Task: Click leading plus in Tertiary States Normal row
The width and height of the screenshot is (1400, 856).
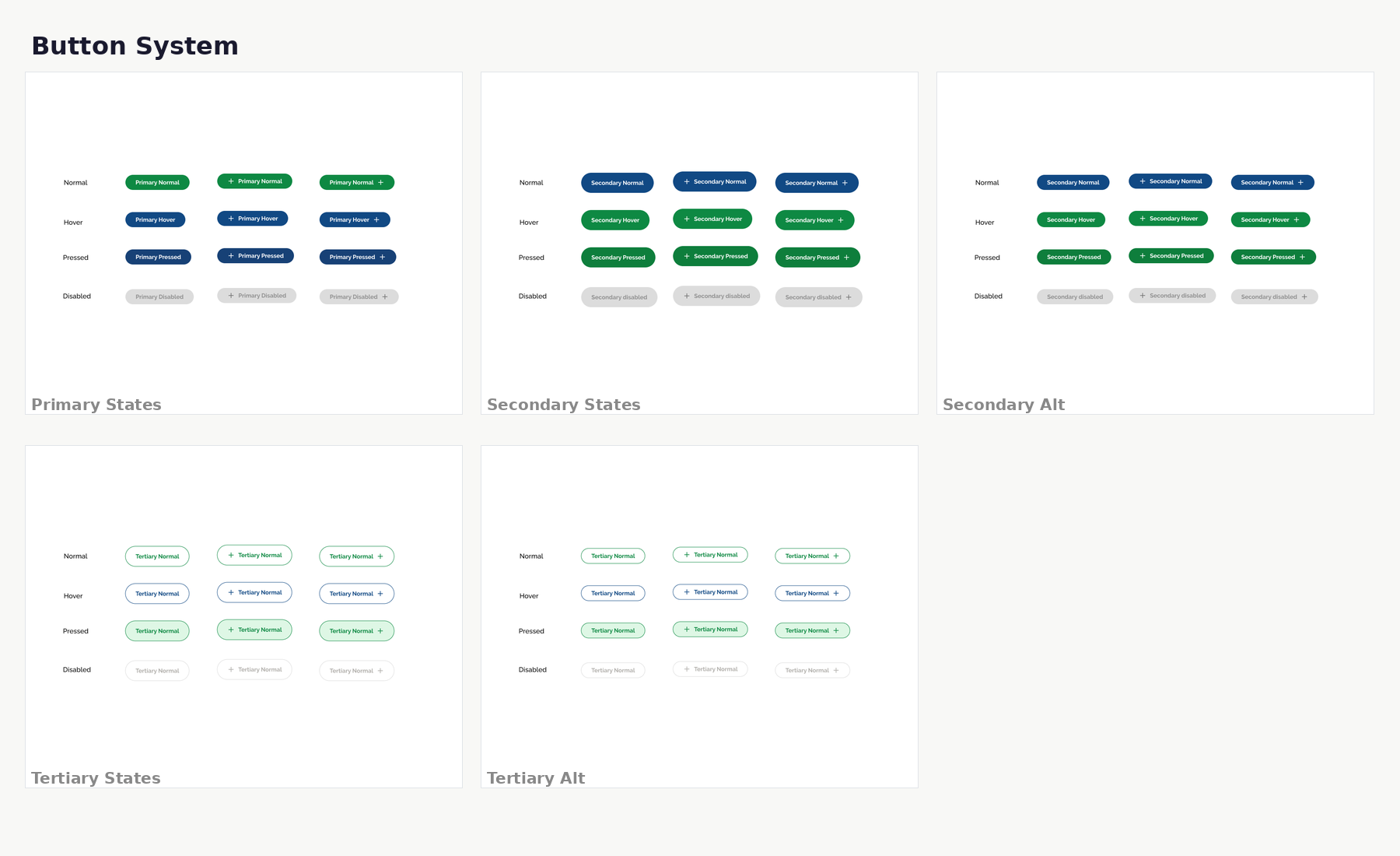Action: (231, 556)
